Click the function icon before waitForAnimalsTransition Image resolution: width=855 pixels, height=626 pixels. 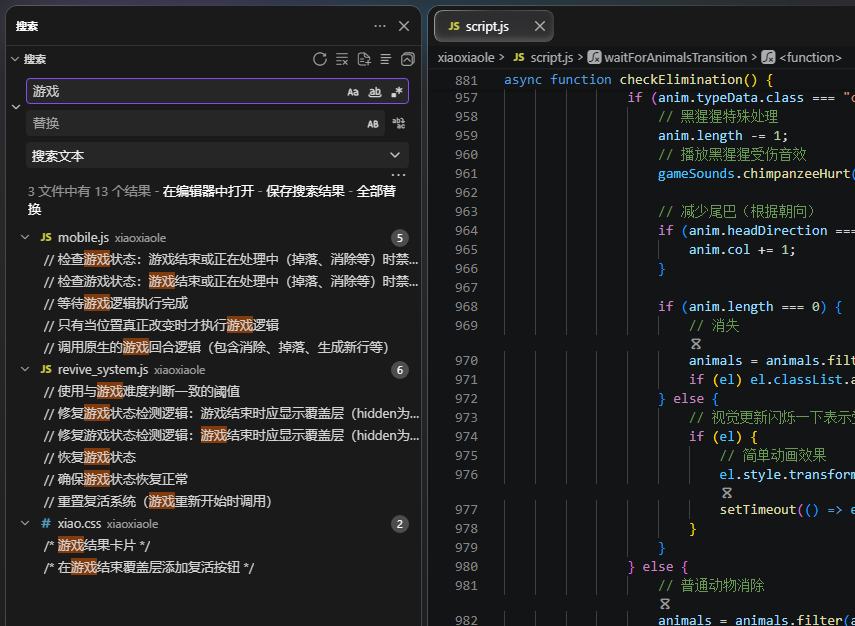(594, 57)
